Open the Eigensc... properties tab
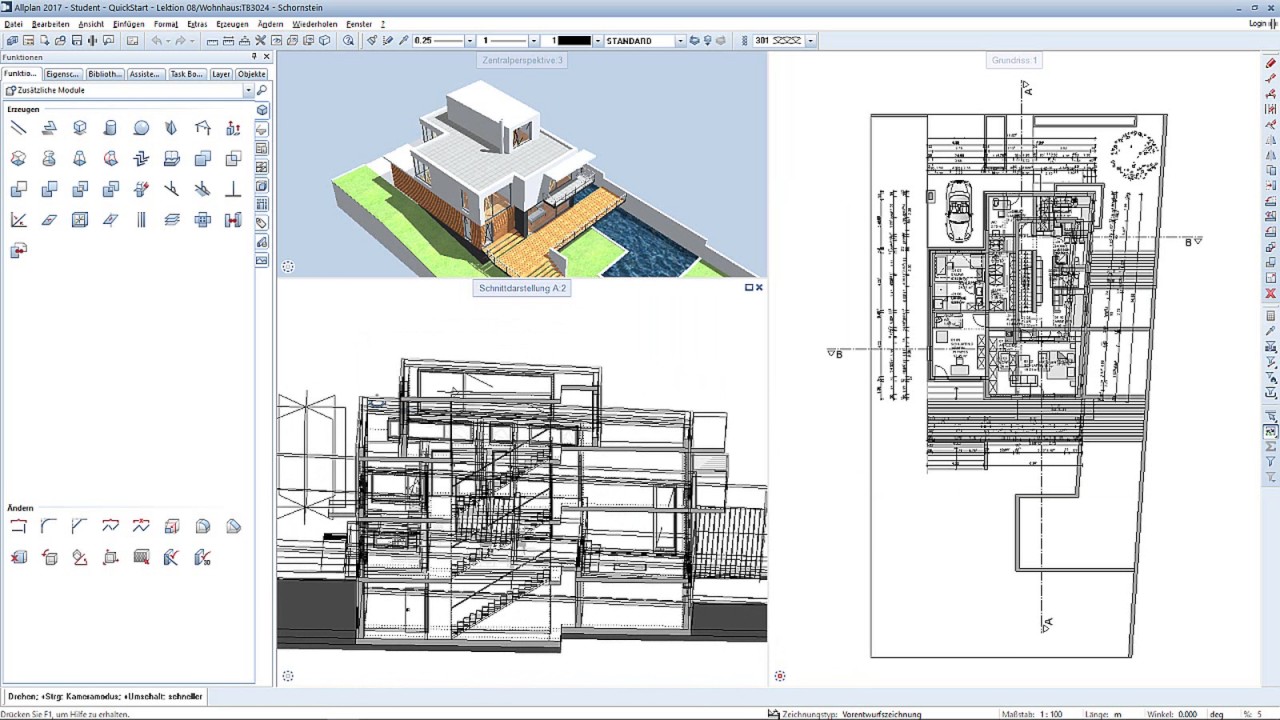 point(63,74)
